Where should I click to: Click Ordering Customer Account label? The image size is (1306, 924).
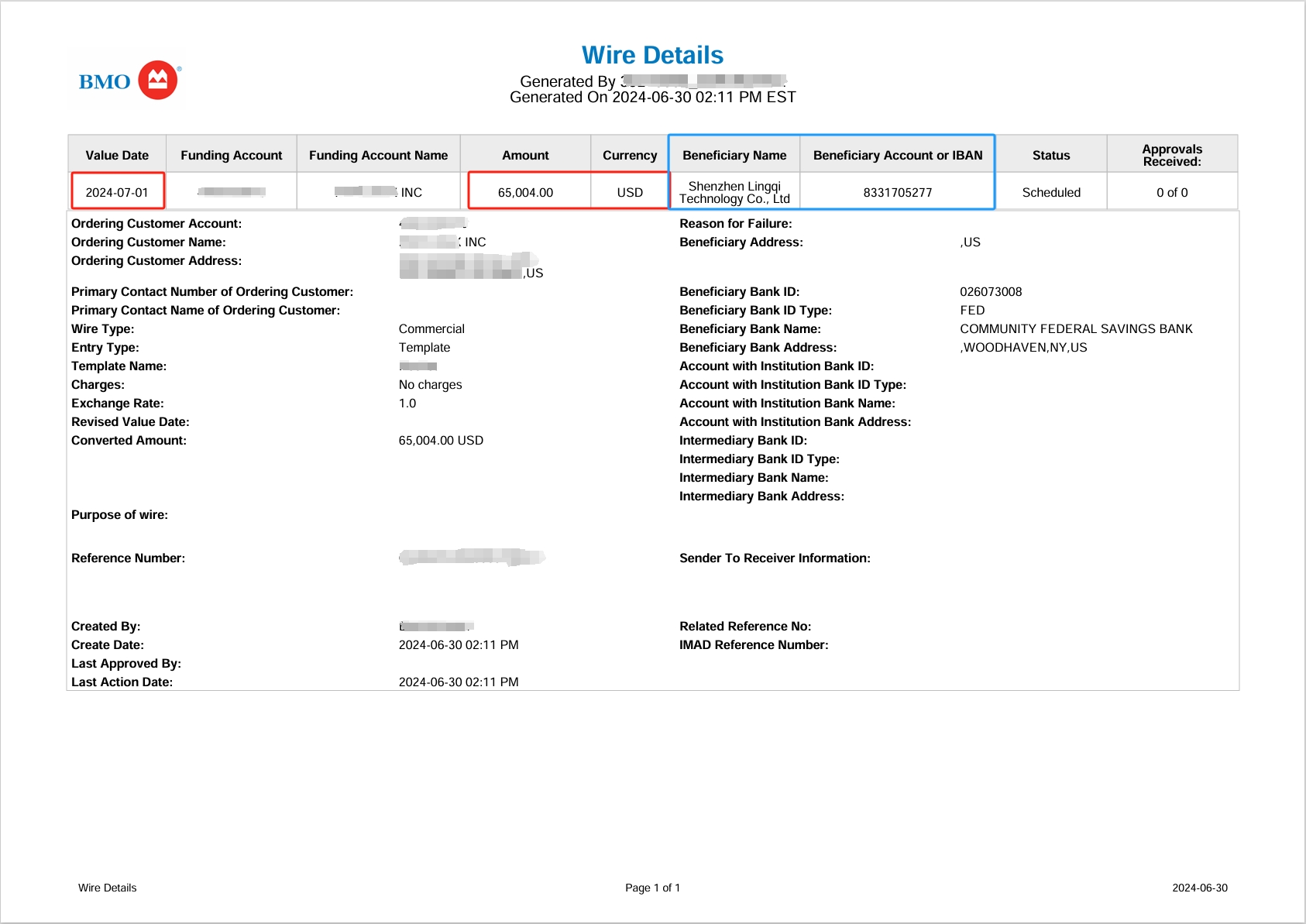coord(156,223)
